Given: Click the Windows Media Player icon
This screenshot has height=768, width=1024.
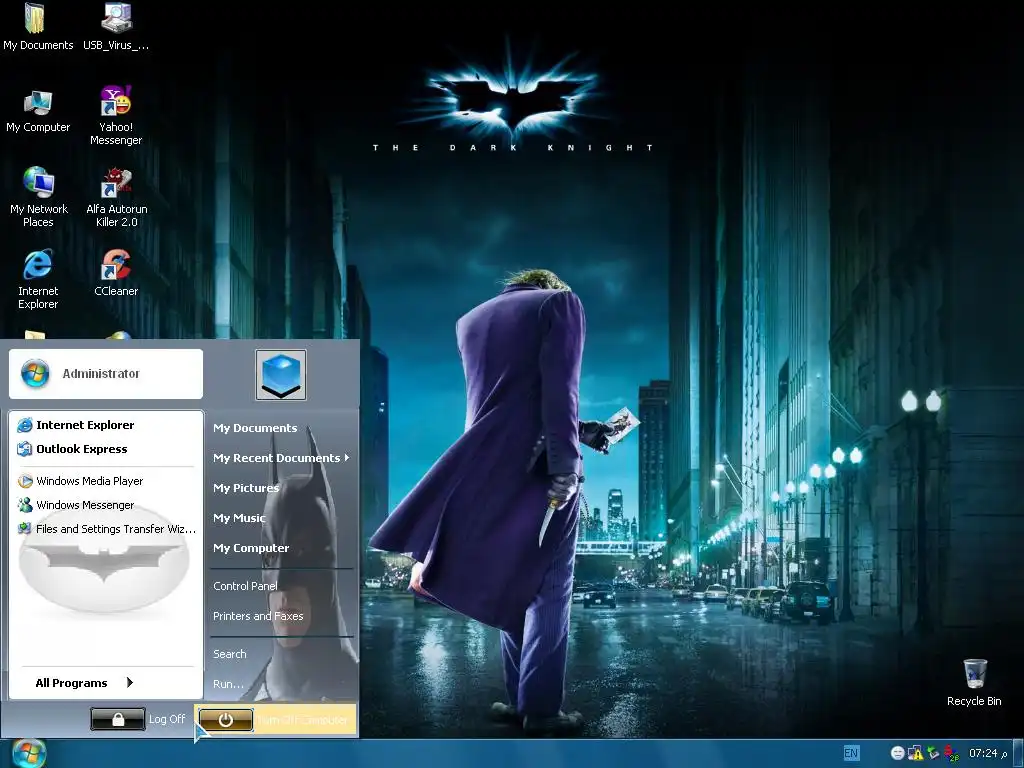Looking at the screenshot, I should [x=25, y=481].
